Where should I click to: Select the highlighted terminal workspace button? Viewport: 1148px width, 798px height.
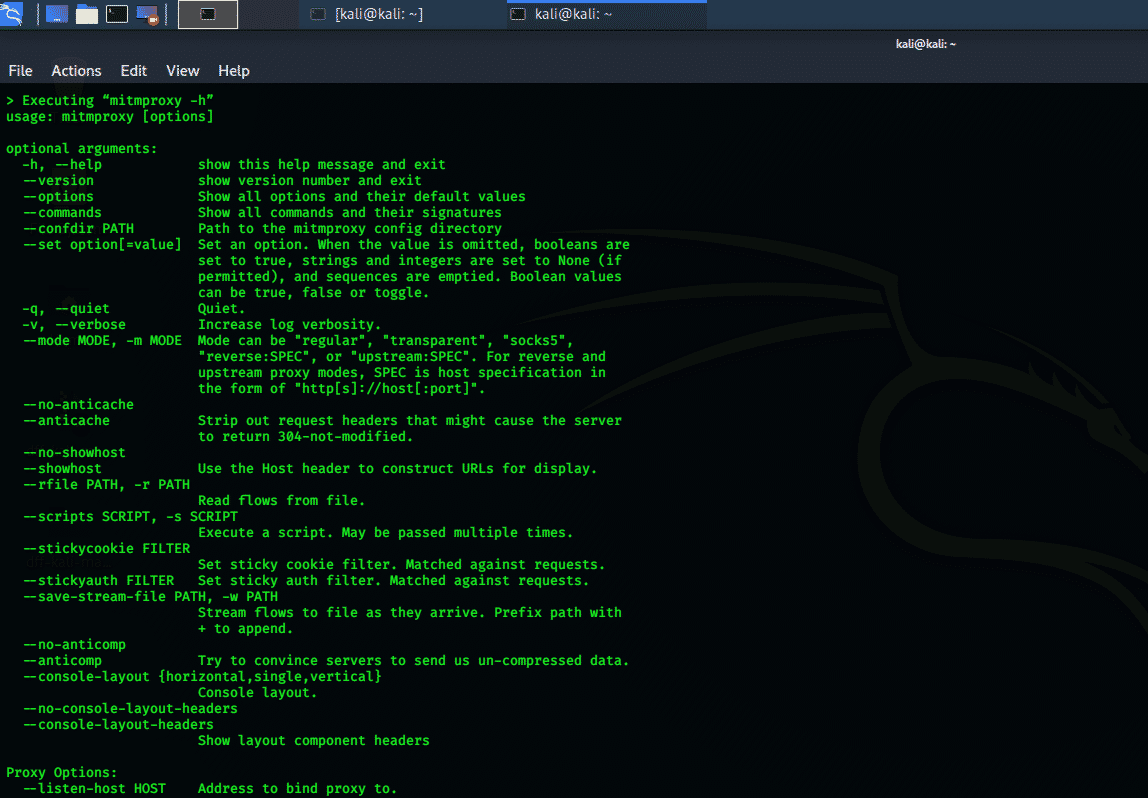(x=208, y=14)
